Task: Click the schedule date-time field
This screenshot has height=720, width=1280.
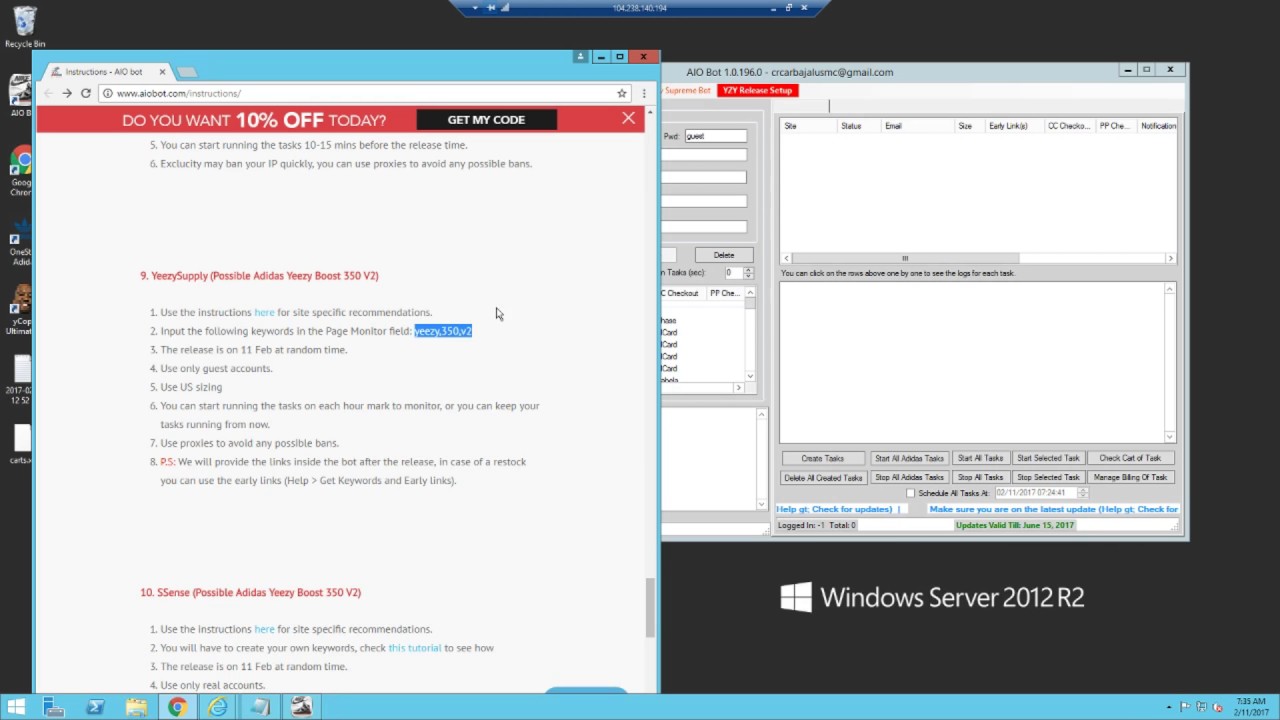Action: point(1035,493)
